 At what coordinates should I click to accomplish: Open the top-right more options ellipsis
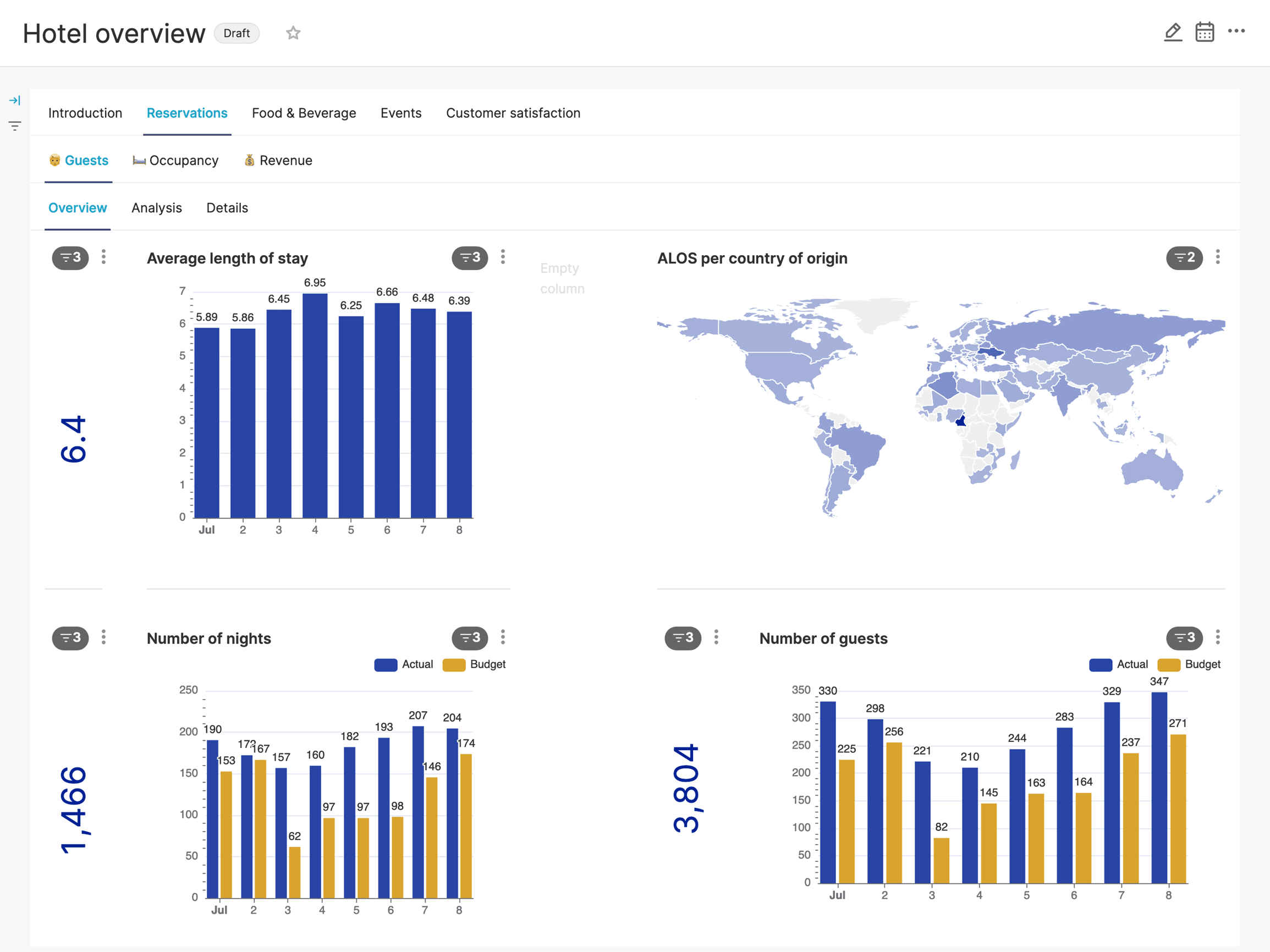point(1235,31)
